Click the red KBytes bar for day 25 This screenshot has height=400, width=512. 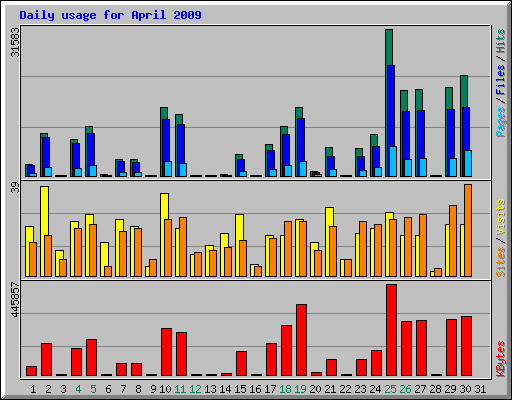tap(391, 330)
